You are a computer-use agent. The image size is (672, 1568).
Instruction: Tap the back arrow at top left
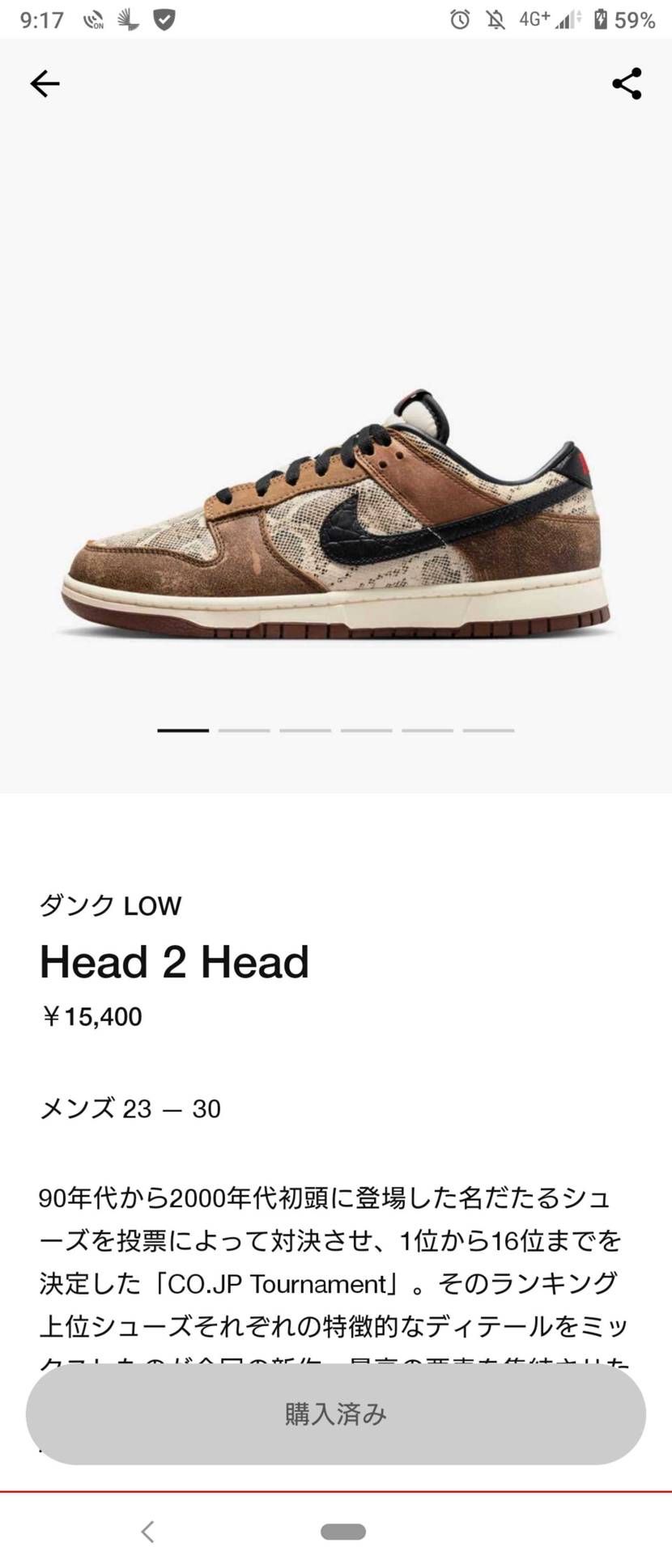(x=45, y=83)
